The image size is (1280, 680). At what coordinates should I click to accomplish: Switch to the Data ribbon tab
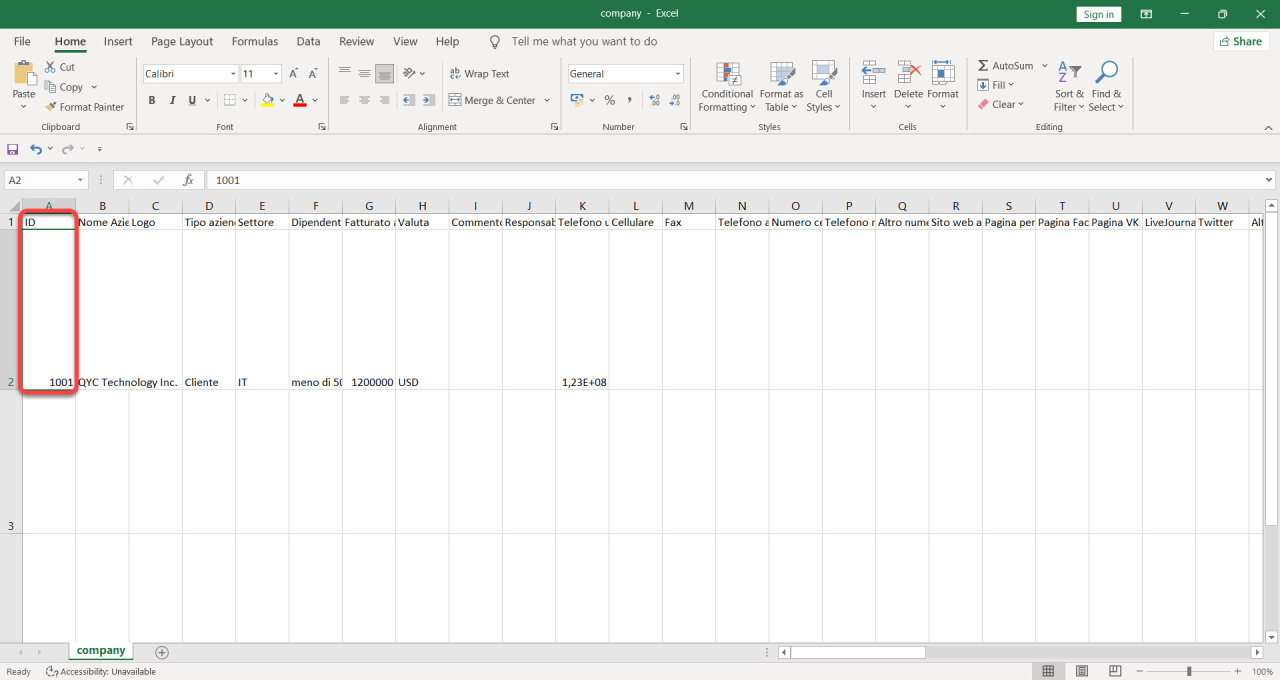click(x=308, y=42)
